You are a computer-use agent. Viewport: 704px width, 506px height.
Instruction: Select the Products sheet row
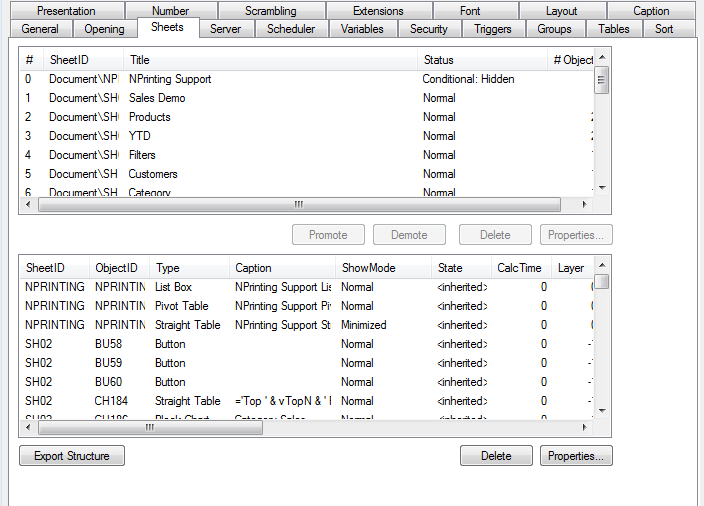[x=307, y=117]
